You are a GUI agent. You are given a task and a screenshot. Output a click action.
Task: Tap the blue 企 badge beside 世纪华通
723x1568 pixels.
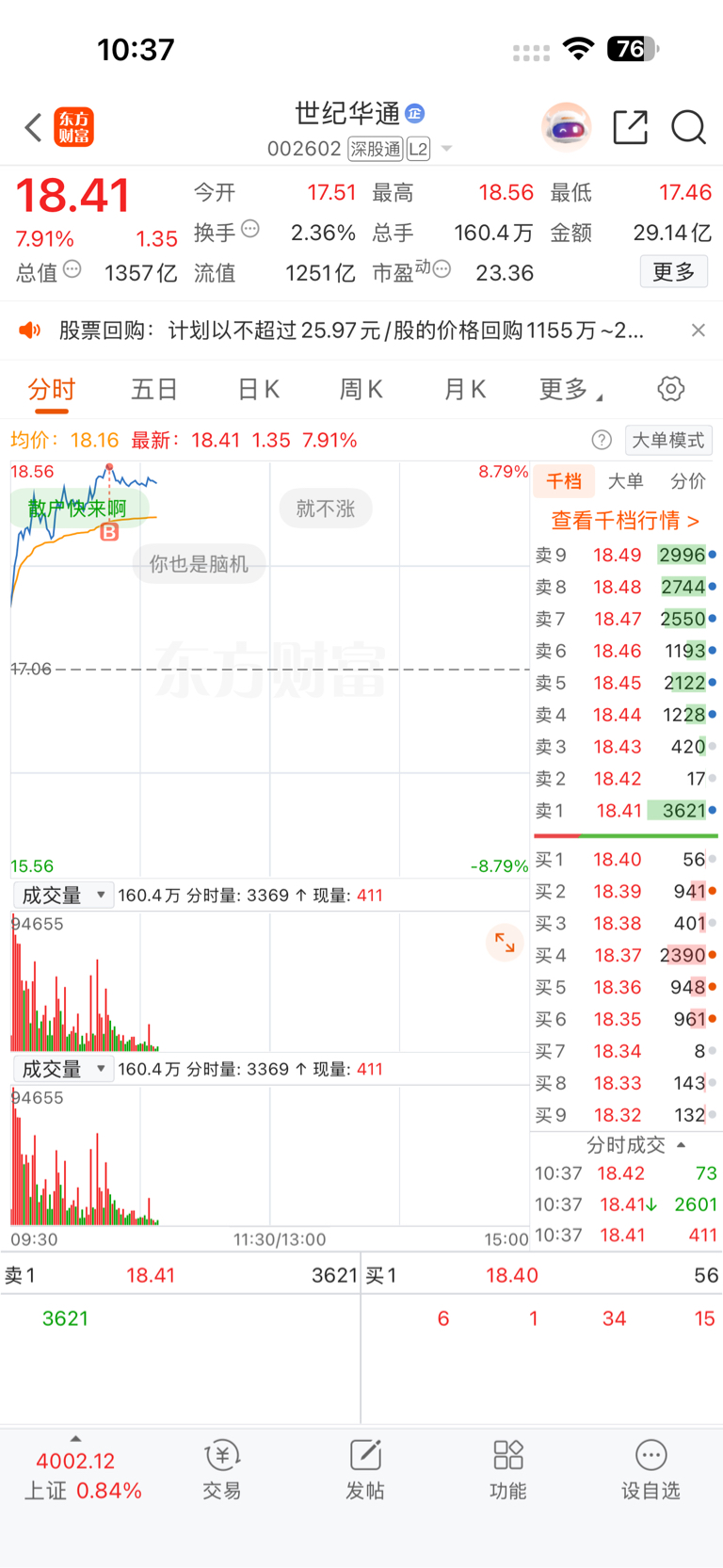point(414,114)
